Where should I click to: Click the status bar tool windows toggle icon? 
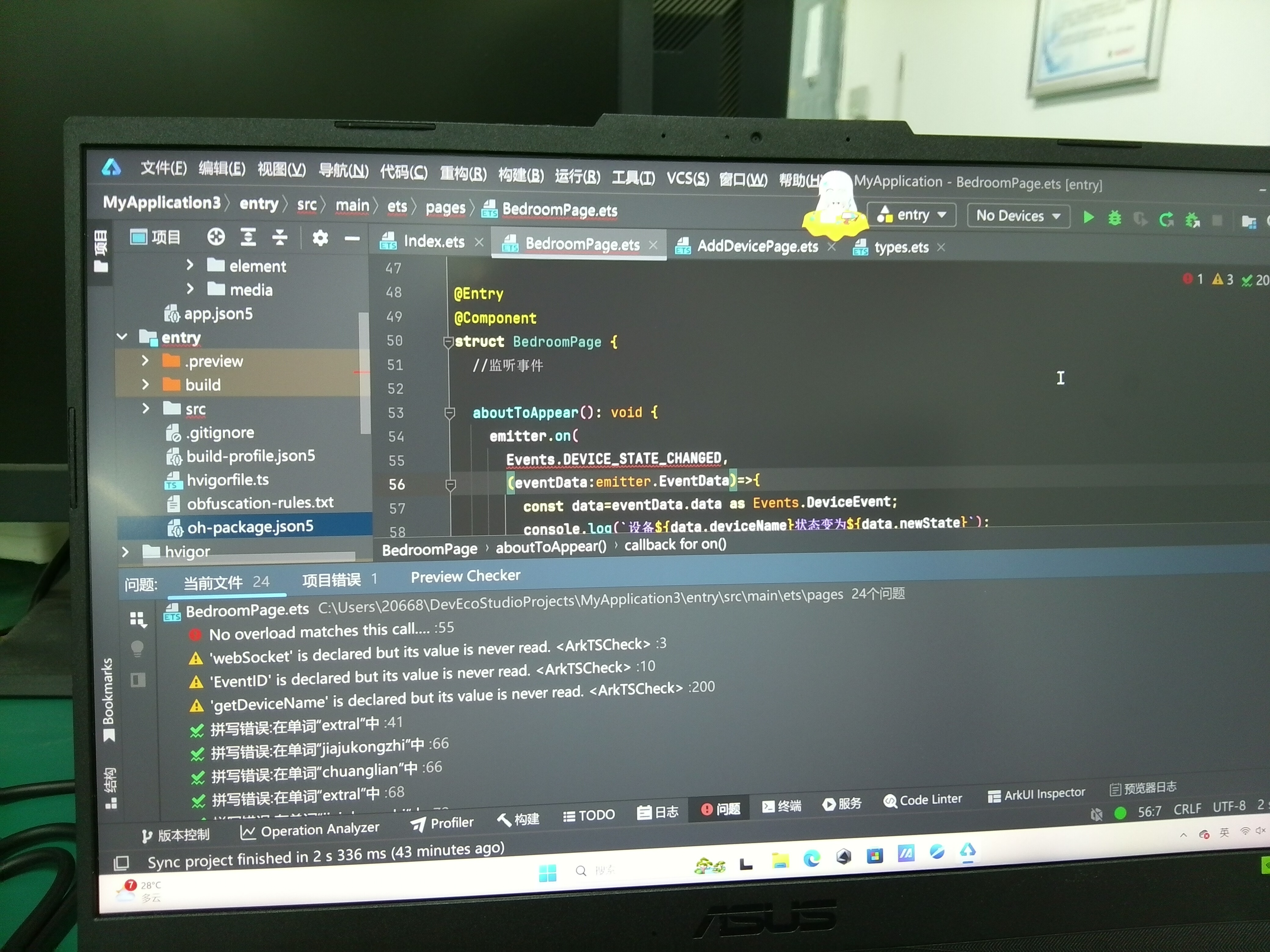[x=121, y=863]
